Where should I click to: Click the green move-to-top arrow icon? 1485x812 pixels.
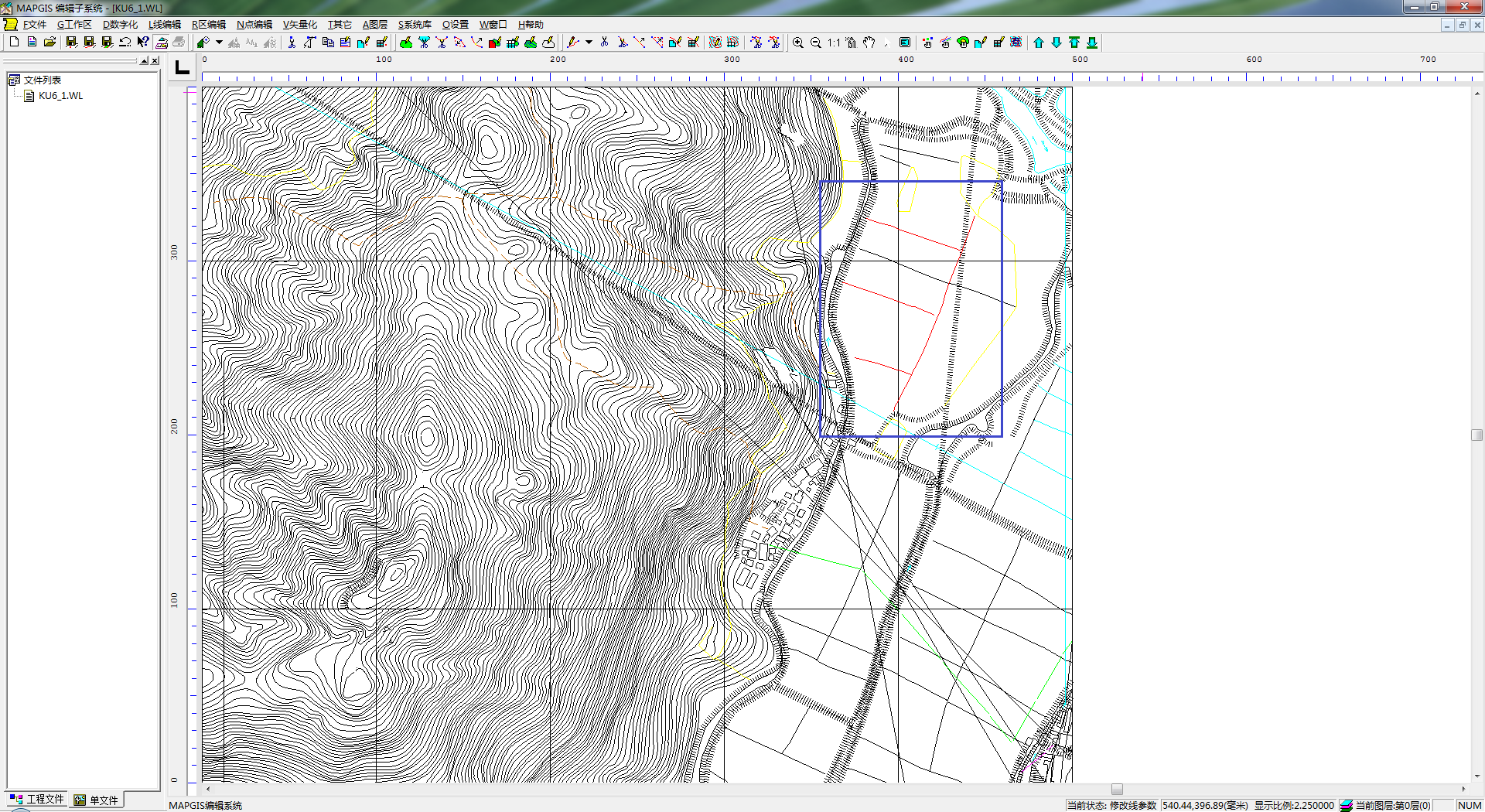(x=1074, y=43)
